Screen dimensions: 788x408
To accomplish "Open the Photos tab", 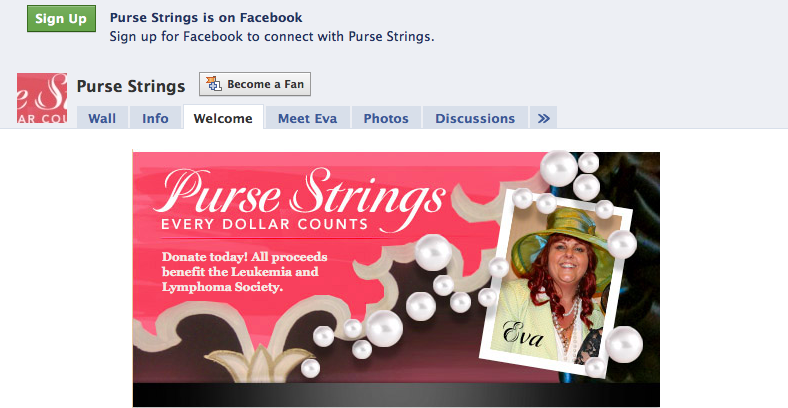I will [x=386, y=118].
